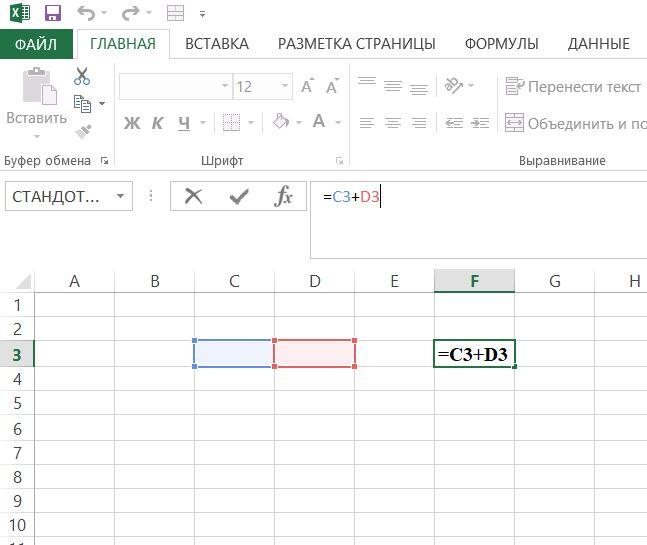Customize the Quick Access Toolbar
Screen dimensions: 647x545
(203, 14)
